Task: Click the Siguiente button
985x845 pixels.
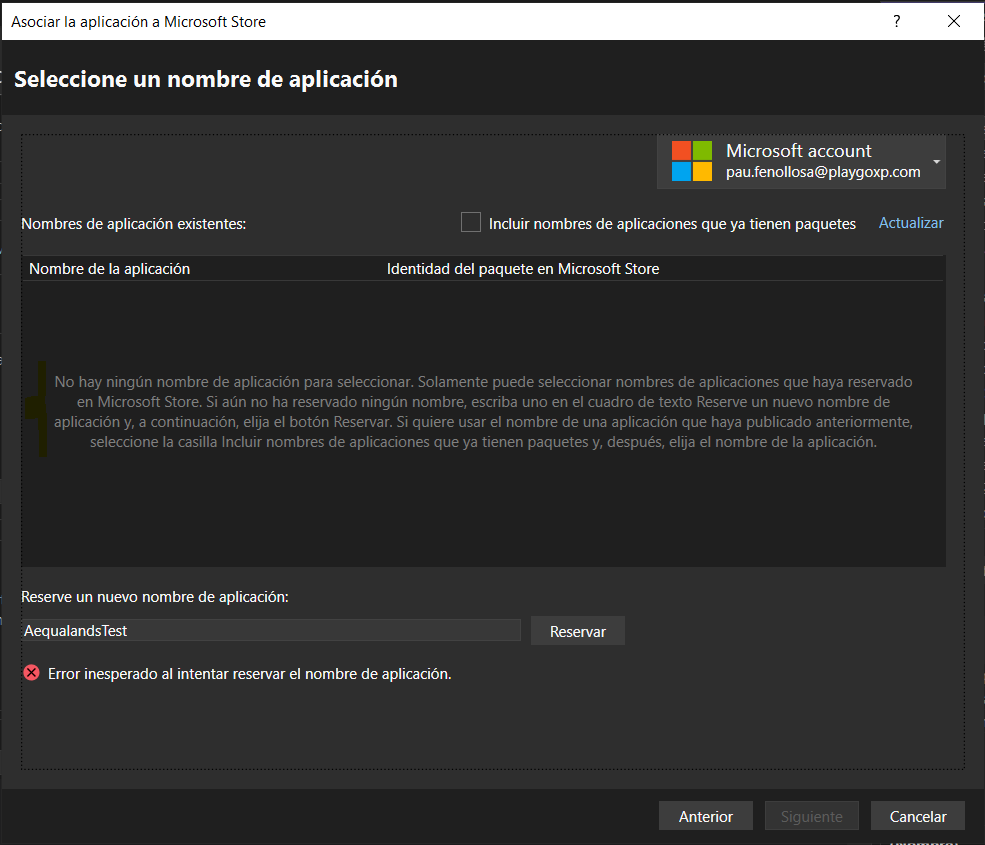Action: (x=812, y=816)
